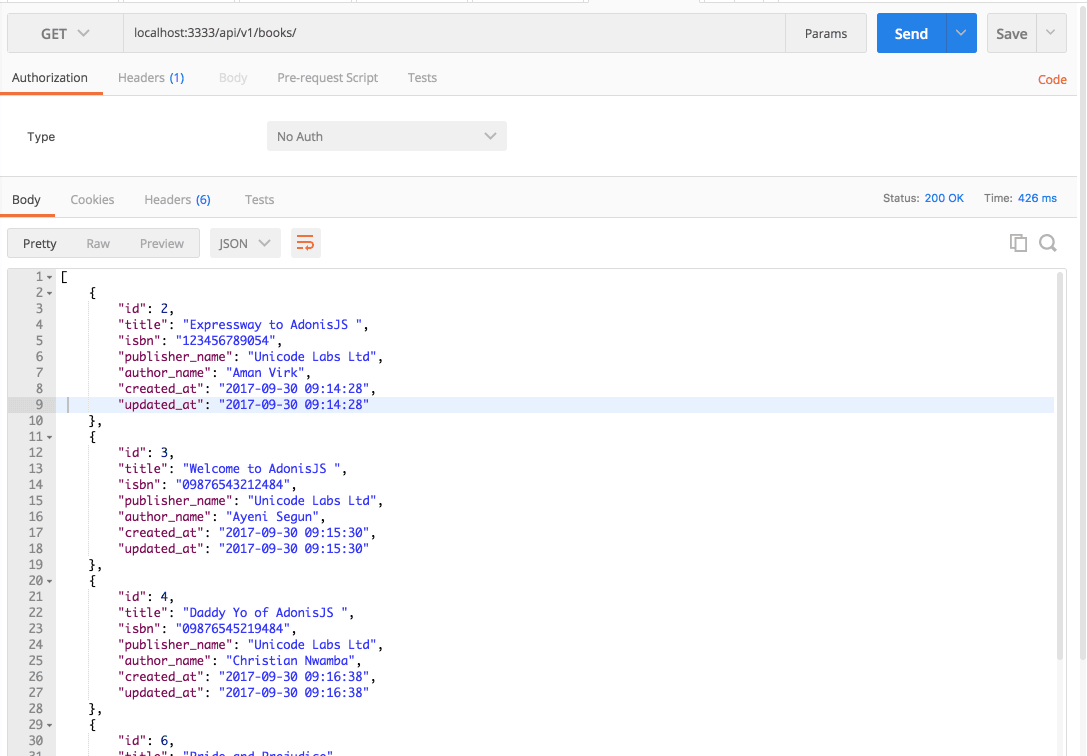The height and width of the screenshot is (756, 1087).
Task: Click the isbn value "09876543212484"
Action: (233, 485)
